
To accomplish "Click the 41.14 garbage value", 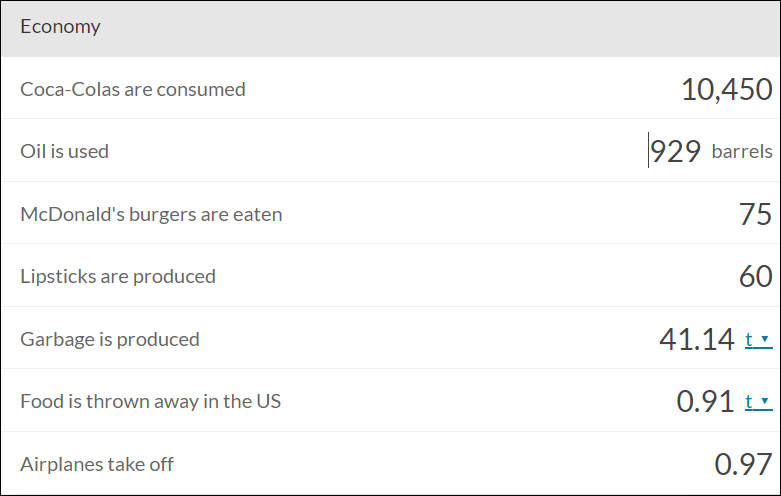I will (697, 339).
